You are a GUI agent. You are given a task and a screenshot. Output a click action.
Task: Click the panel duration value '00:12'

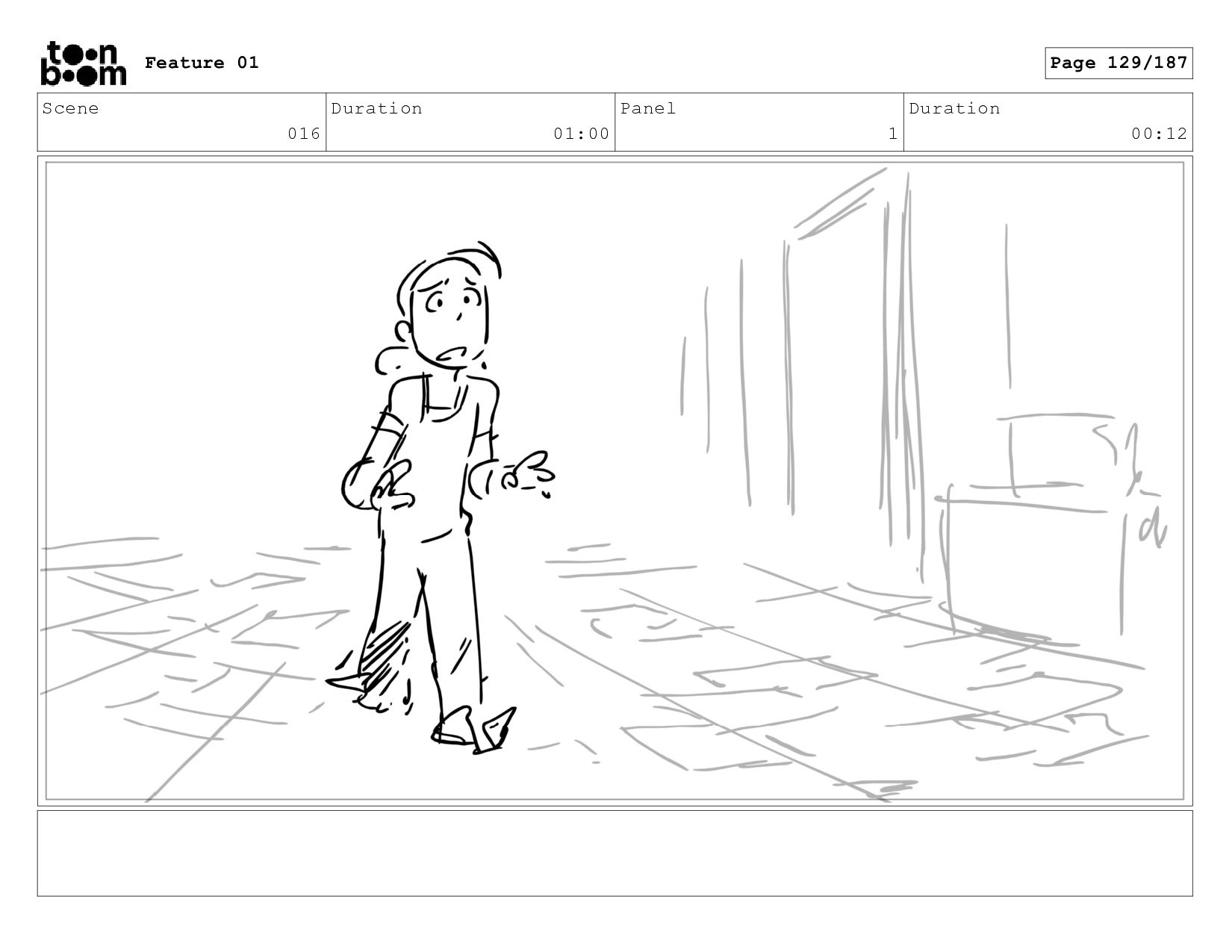click(x=1159, y=134)
